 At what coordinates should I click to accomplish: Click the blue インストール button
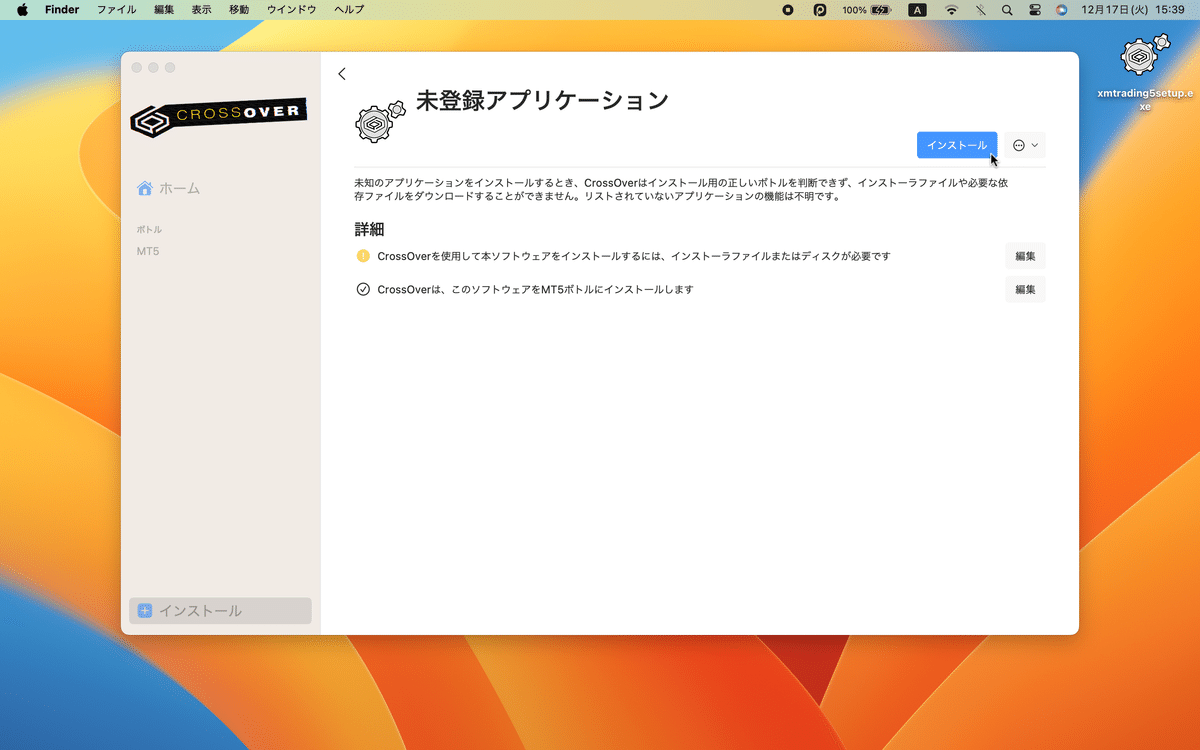[957, 145]
